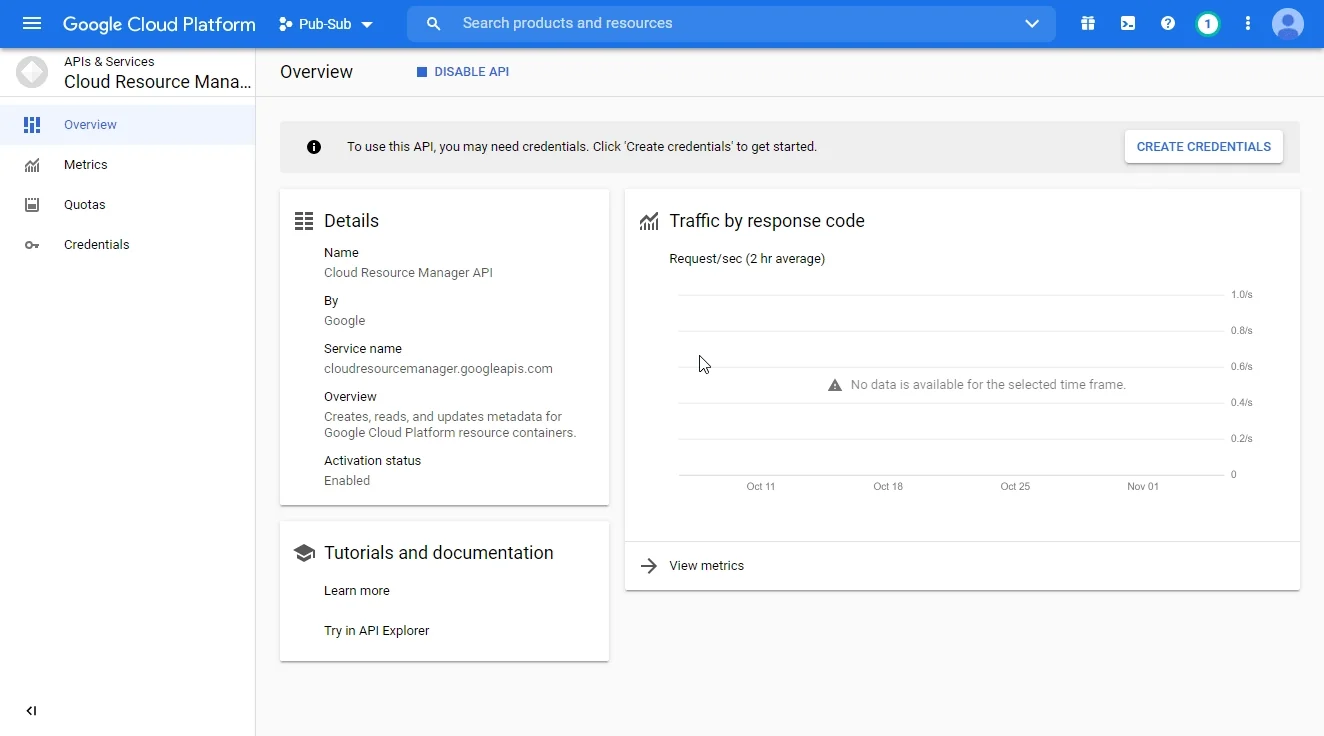Click the Oct 18 axis label on chart
Screen dimensions: 1324x736
click(x=888, y=487)
